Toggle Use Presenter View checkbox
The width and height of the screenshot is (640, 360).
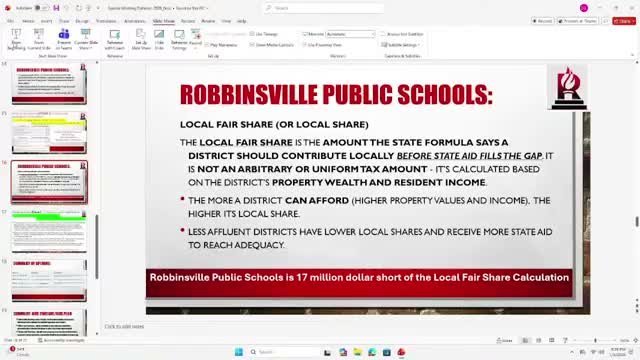322,45
